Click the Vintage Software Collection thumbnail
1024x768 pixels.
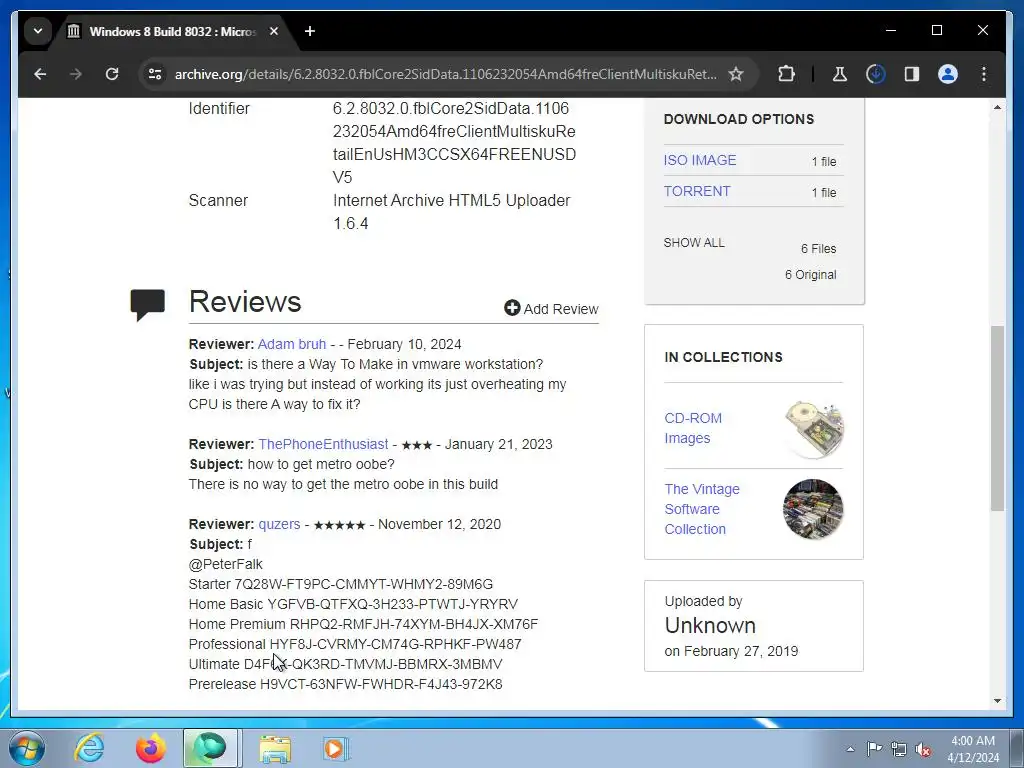813,509
